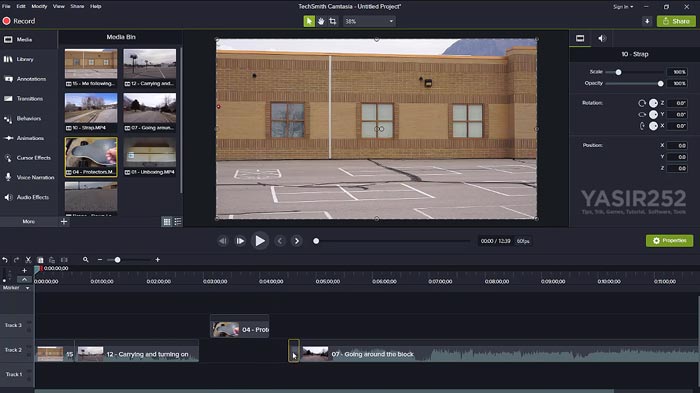700x393 pixels.
Task: Enable the Crop tool
Action: tap(333, 21)
